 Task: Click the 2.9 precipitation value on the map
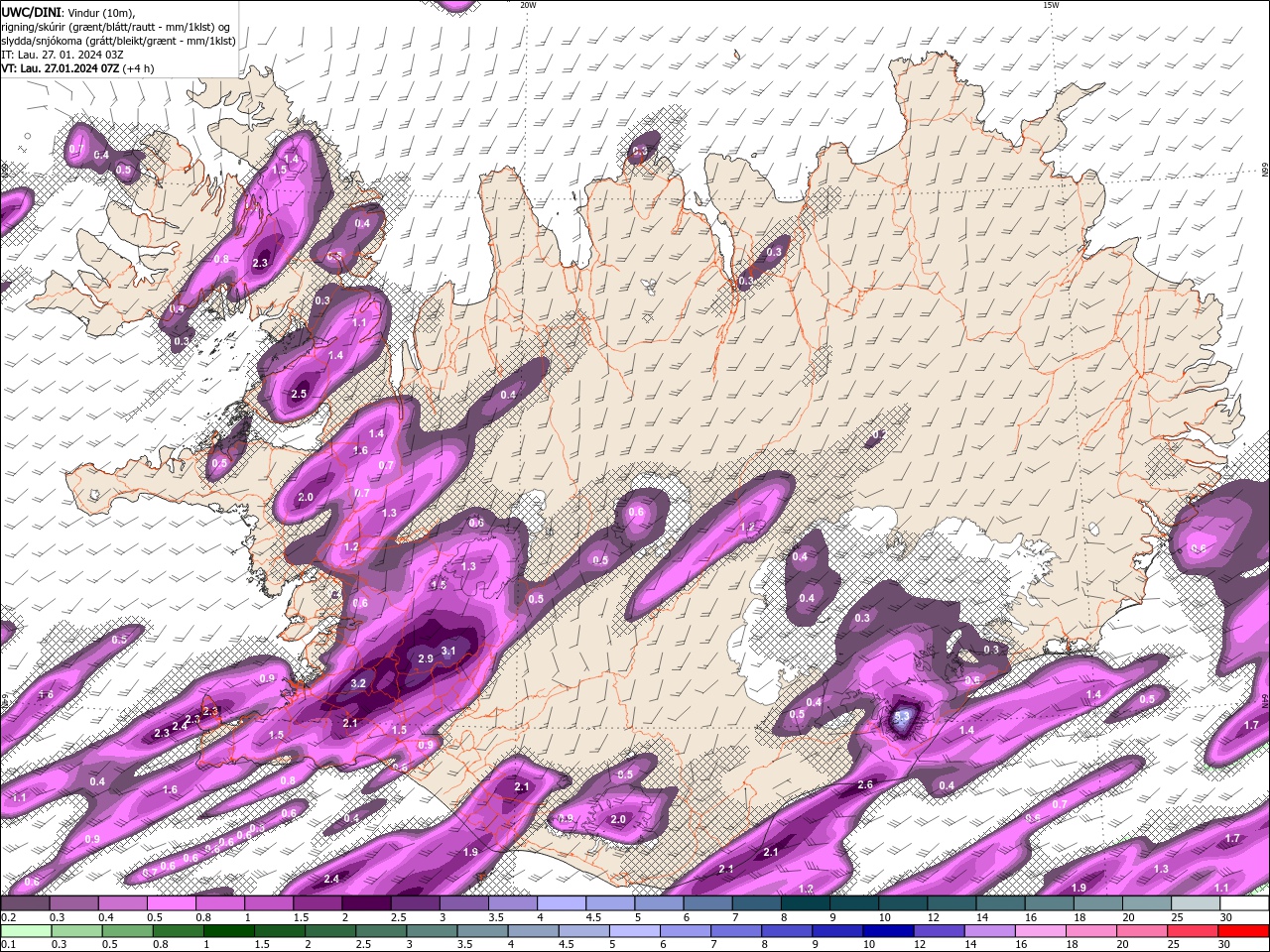coord(426,658)
